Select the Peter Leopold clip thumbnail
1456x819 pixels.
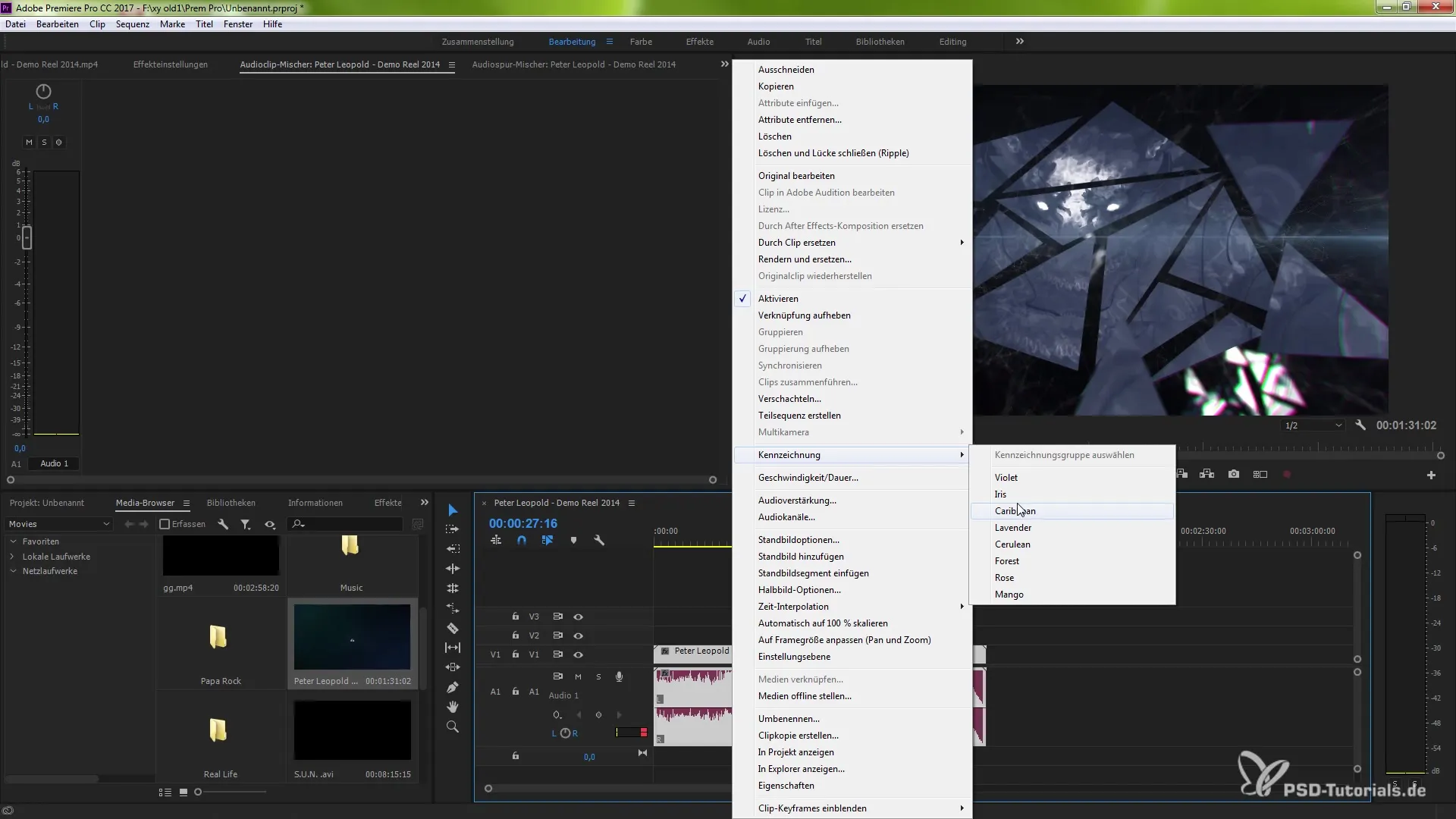coord(352,637)
